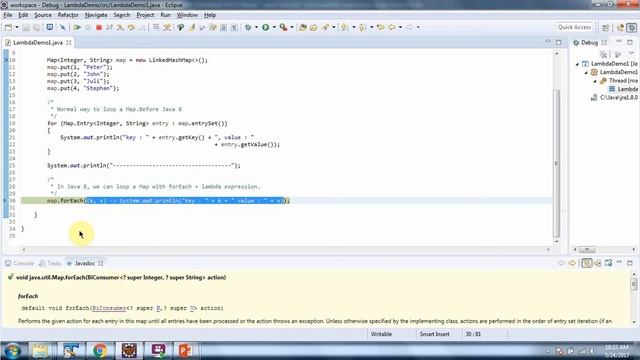This screenshot has height=360, width=640.
Task: Select the LambdaDemo1.java editor tab
Action: (38, 42)
